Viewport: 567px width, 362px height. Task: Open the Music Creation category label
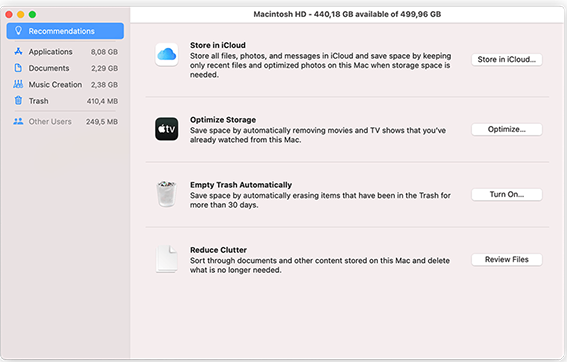(55, 84)
